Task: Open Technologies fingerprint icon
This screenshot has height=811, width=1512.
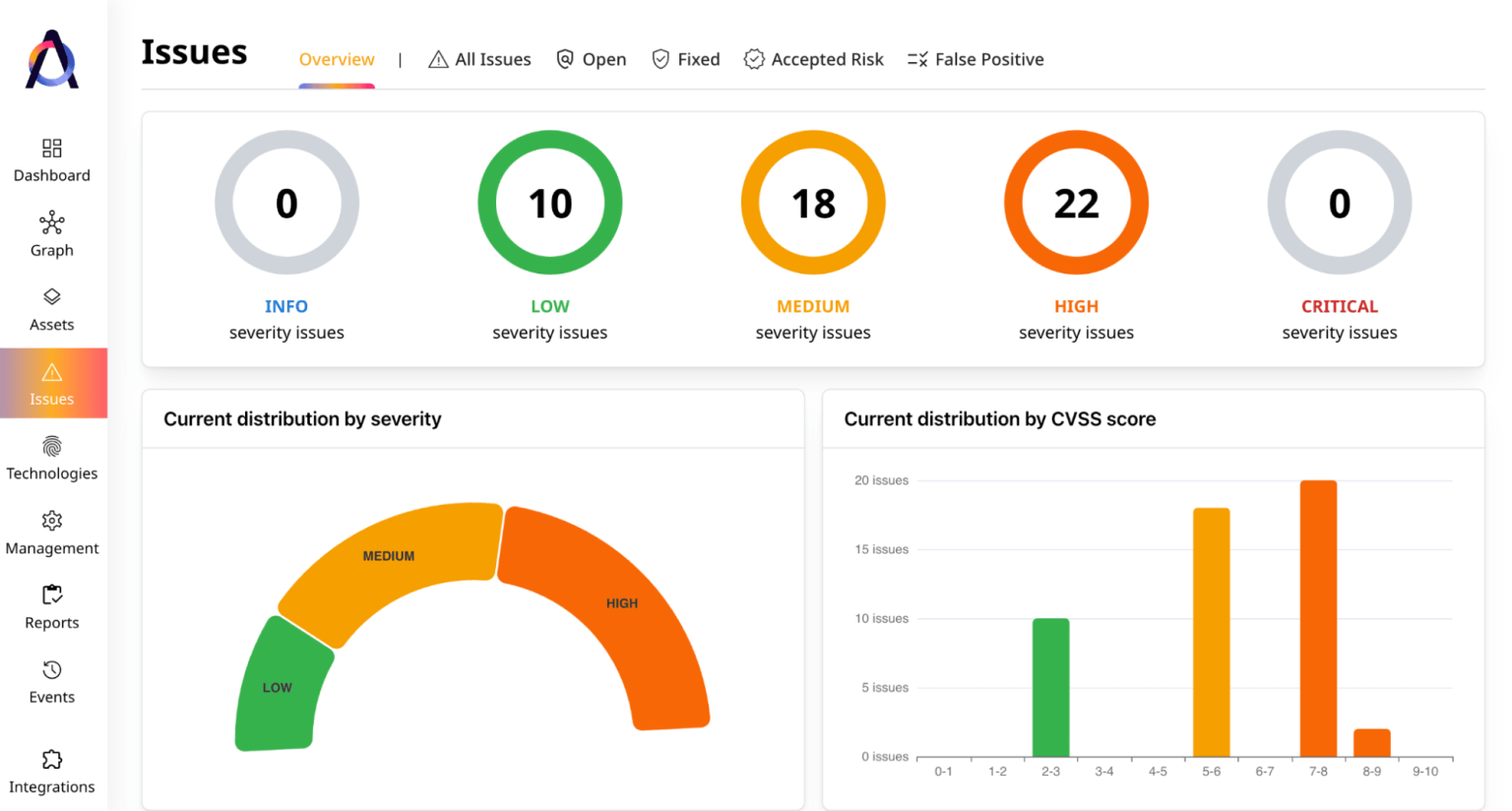Action: (52, 447)
